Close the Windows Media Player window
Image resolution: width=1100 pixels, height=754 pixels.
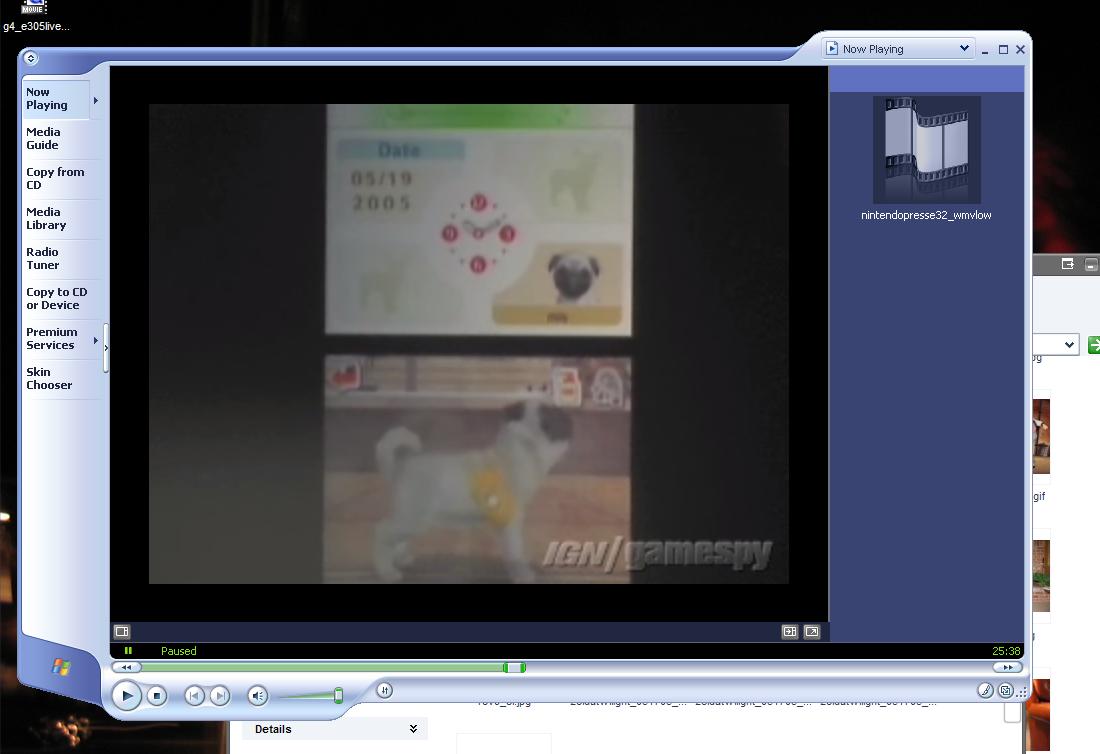(x=1021, y=50)
